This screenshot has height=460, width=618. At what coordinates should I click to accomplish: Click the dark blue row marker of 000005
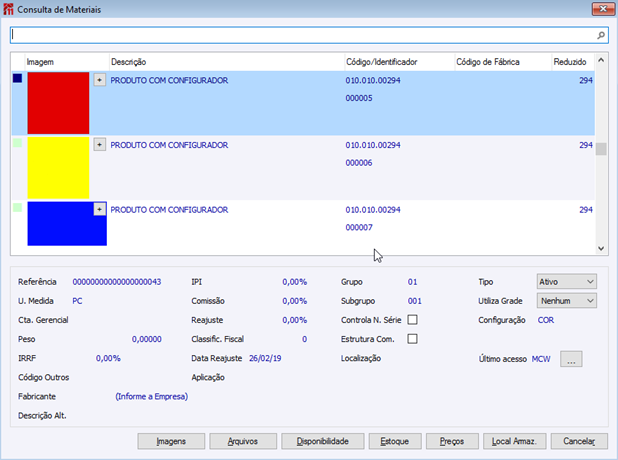17,78
